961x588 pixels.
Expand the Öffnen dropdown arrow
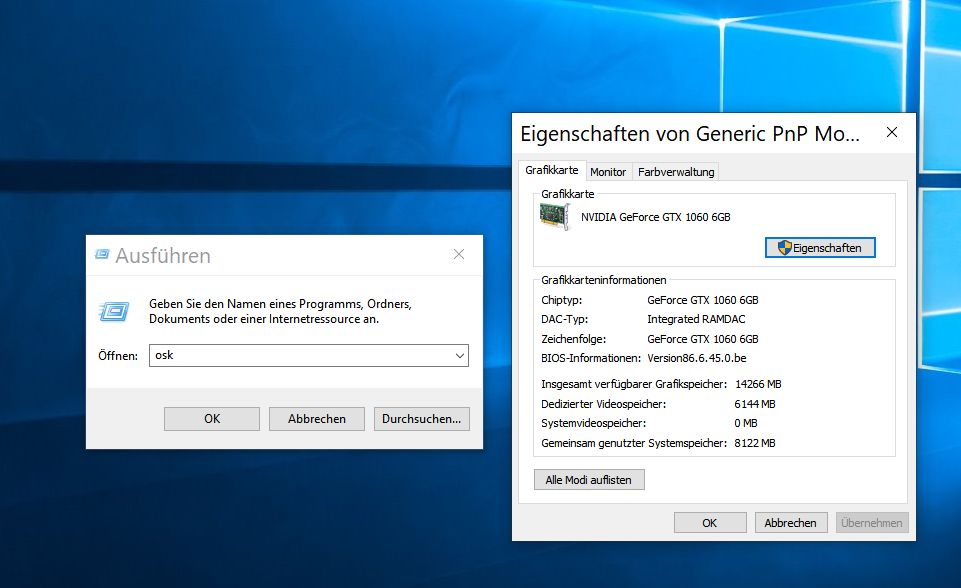point(460,356)
